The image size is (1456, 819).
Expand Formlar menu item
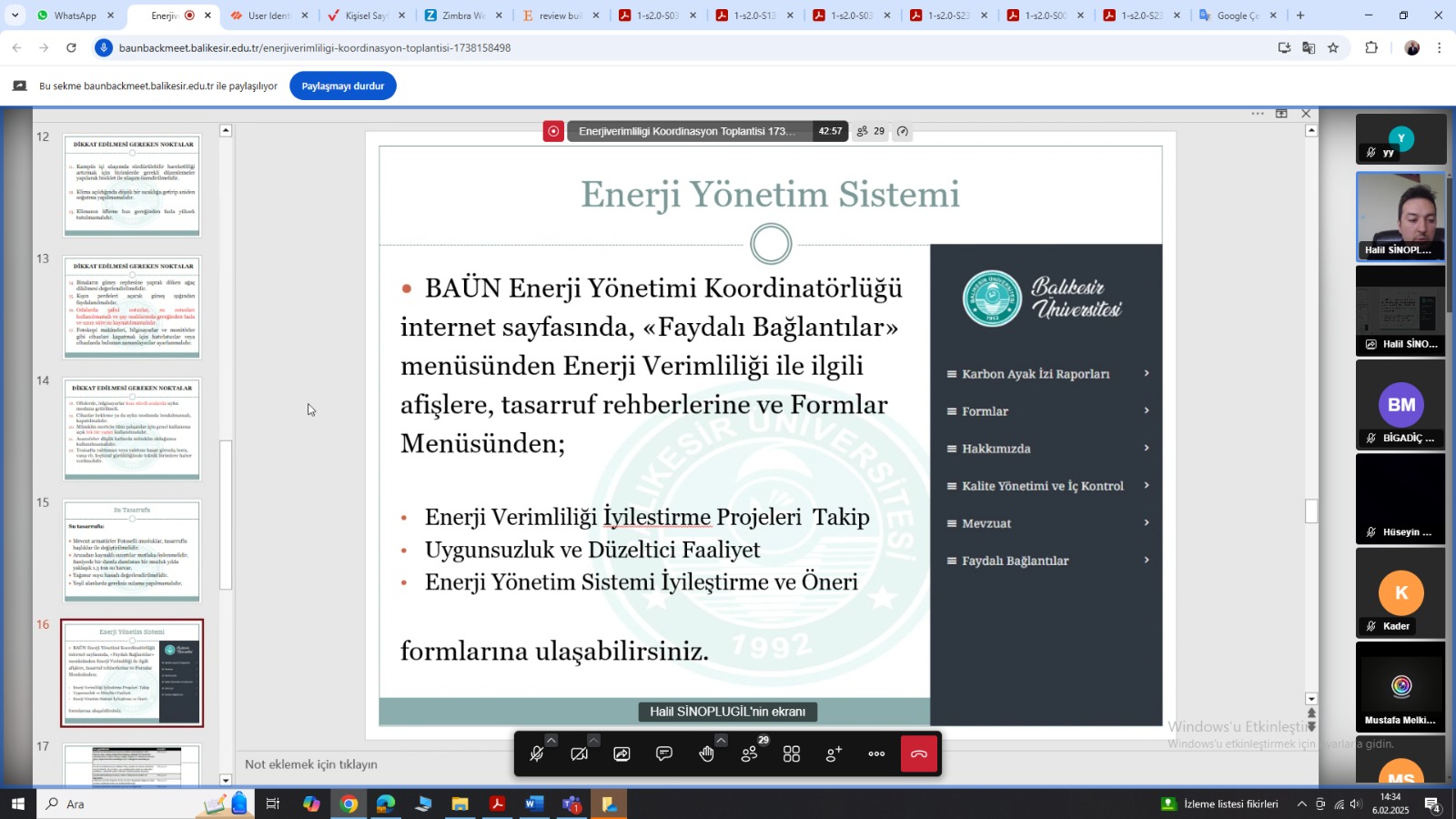point(1048,411)
